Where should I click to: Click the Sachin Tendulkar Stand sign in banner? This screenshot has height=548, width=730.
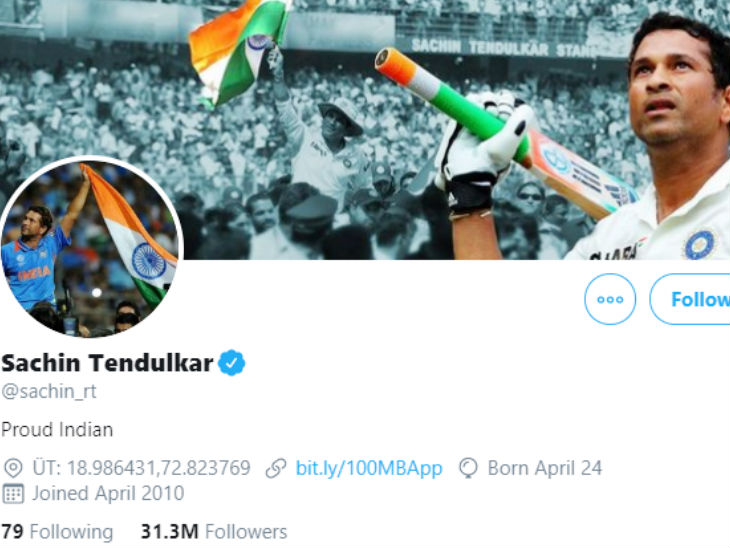click(x=504, y=47)
